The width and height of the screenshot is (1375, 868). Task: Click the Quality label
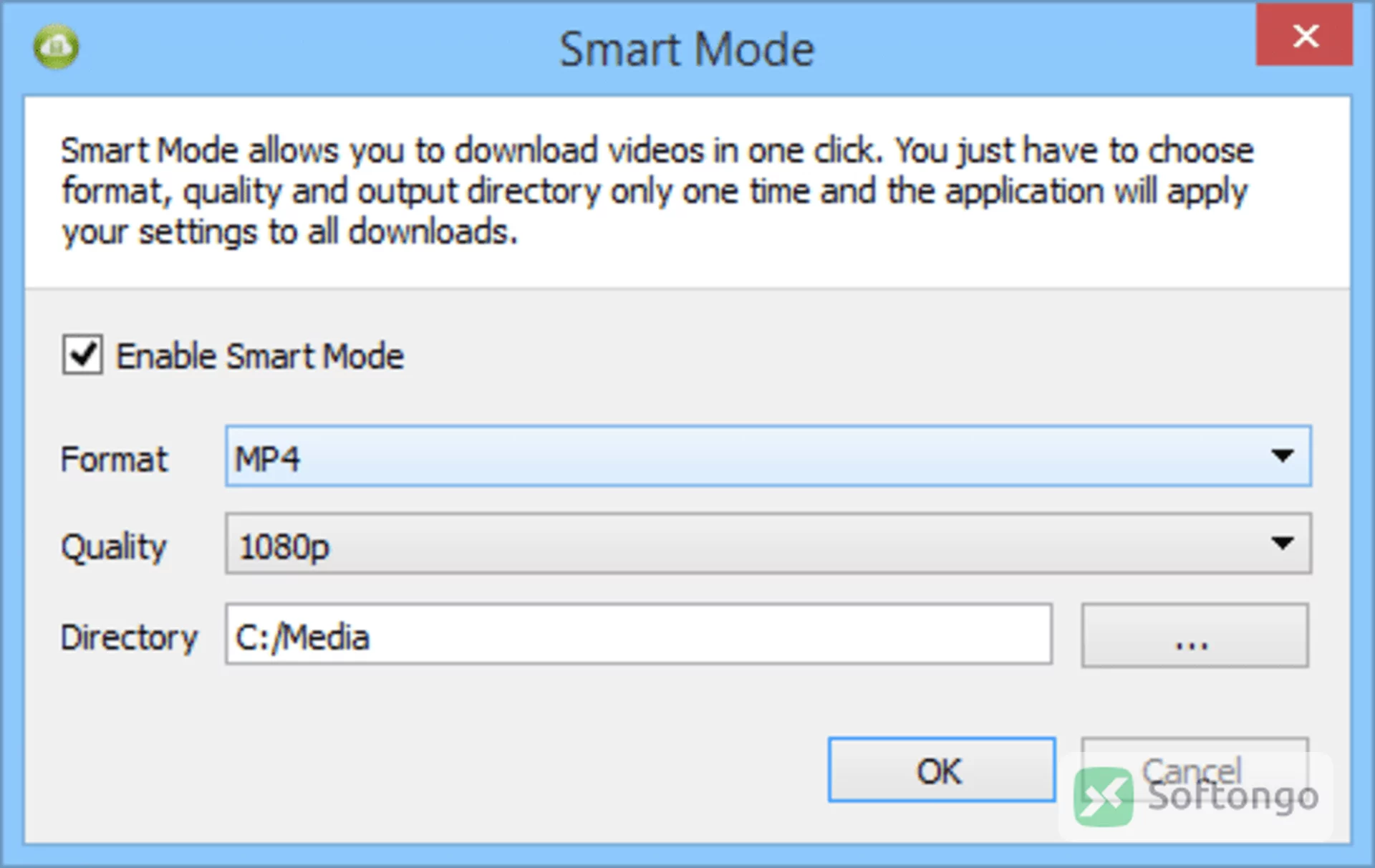pos(114,548)
